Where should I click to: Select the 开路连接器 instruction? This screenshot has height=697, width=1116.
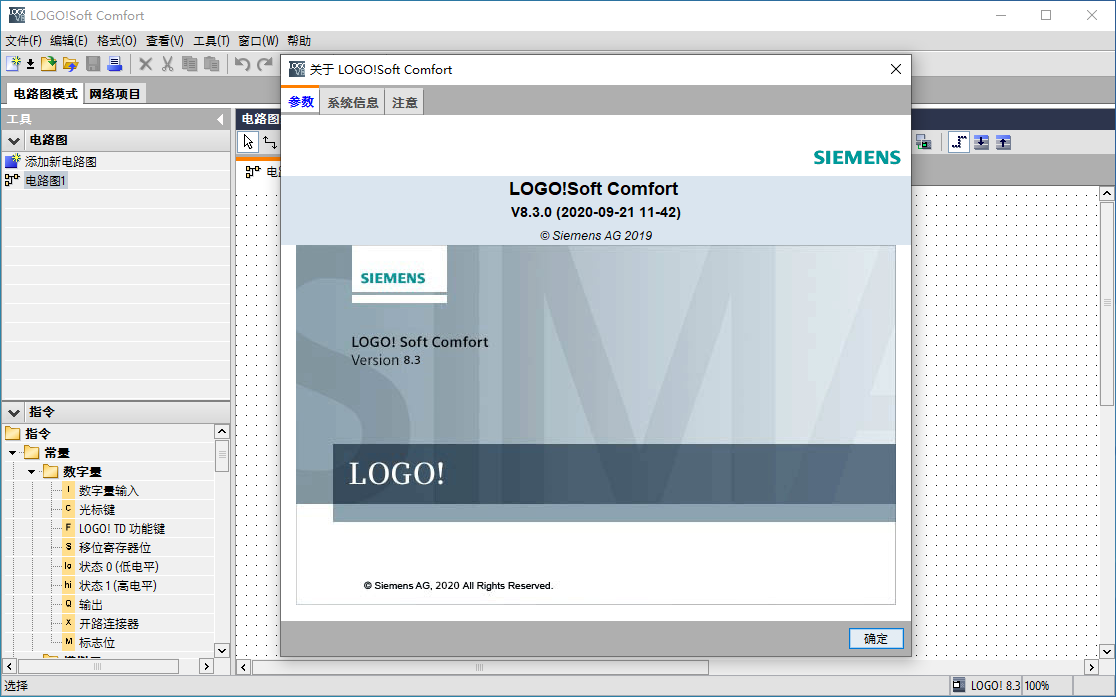[108, 624]
